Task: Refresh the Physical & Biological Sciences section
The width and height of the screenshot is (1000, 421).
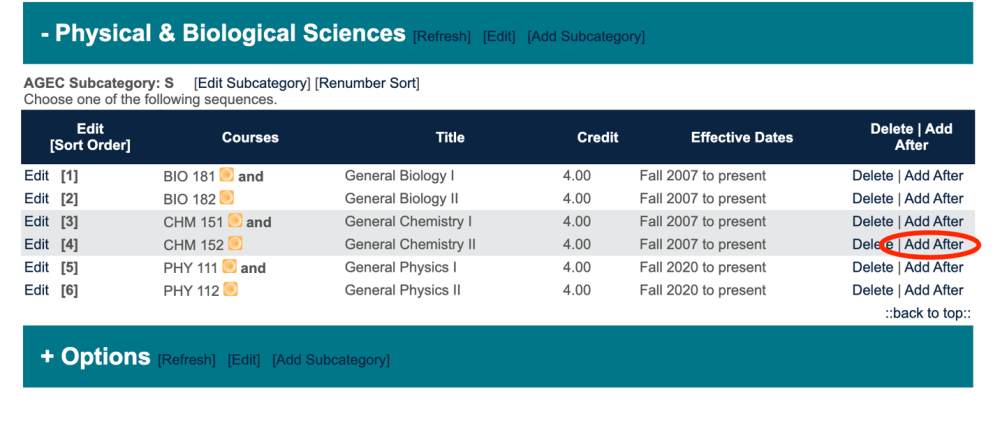Action: point(441,37)
